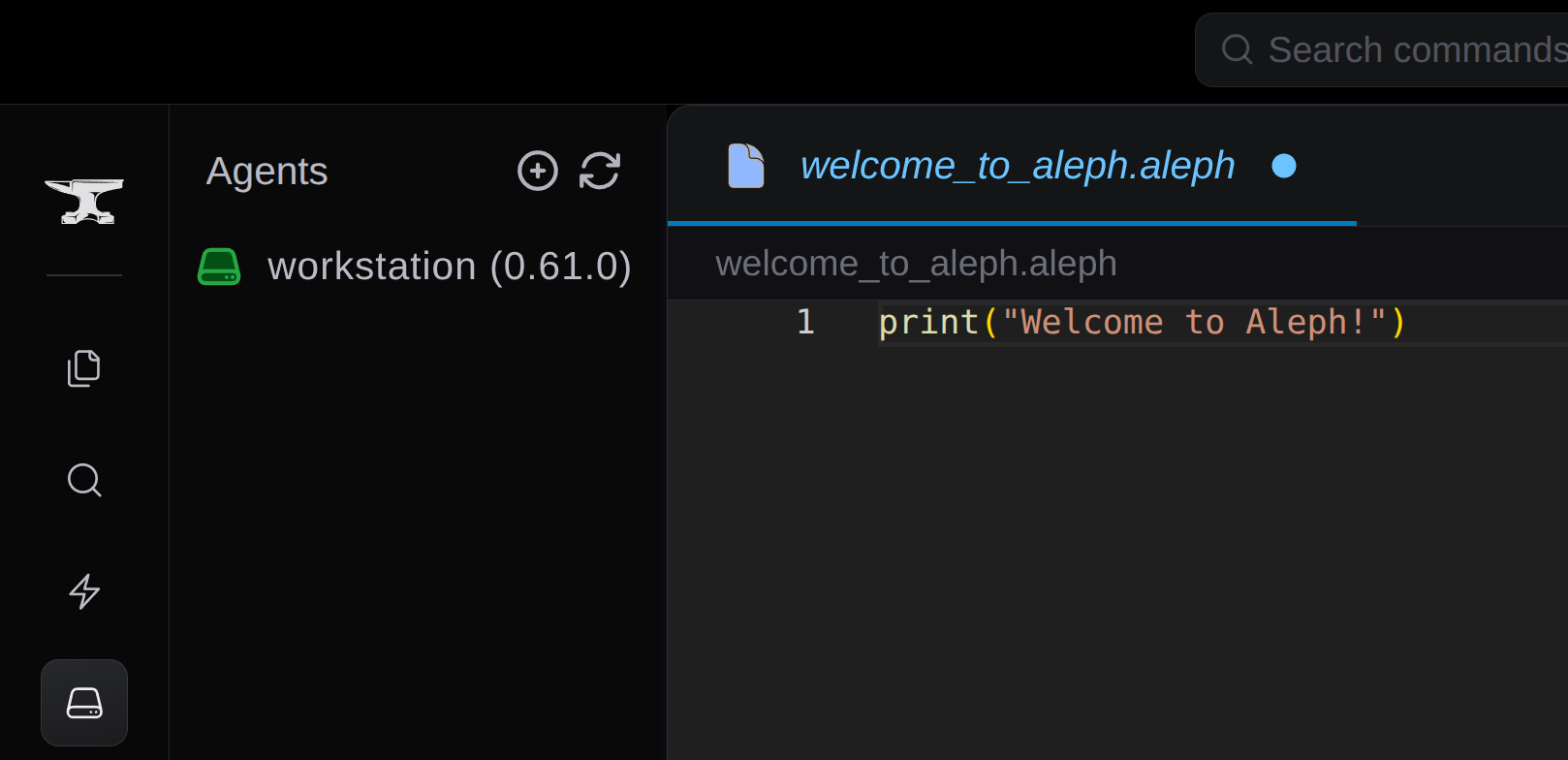
Task: Click the file icon on the editor tab
Action: click(746, 166)
